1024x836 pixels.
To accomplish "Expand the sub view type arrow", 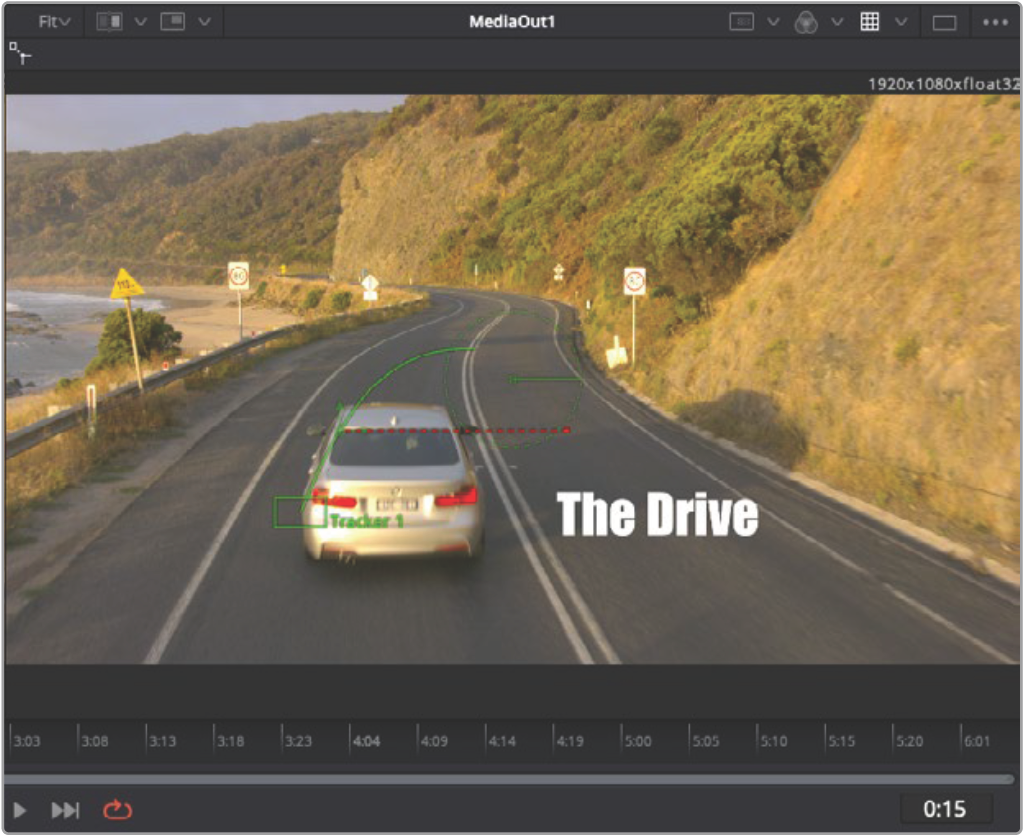I will click(204, 22).
